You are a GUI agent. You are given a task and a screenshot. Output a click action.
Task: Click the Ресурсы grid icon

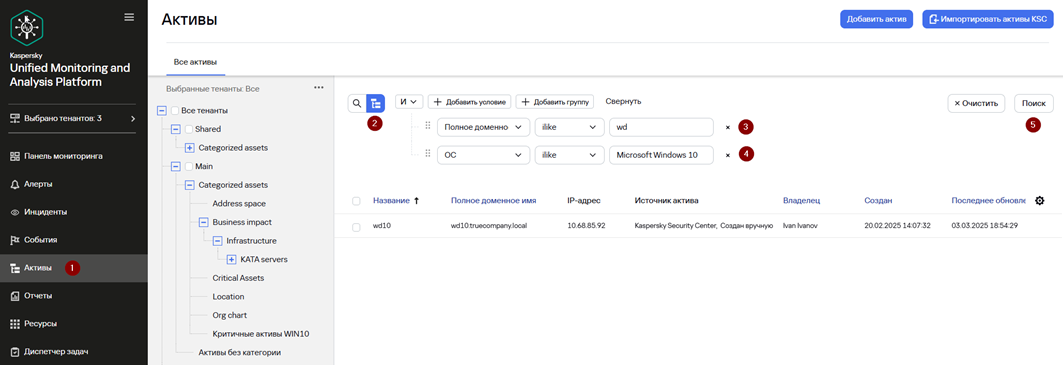pyautogui.click(x=15, y=324)
